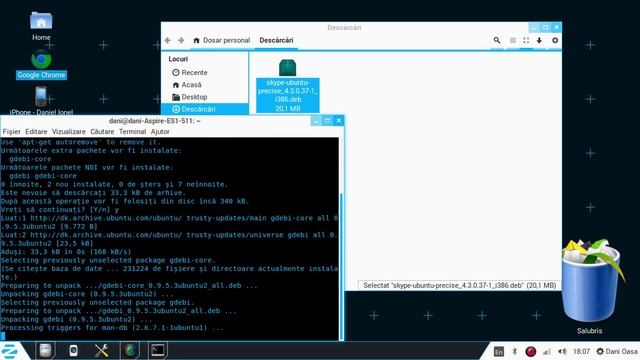Screen dimensions: 640x360
Task: Open the terminal Ajutor menu
Action: (x=160, y=131)
